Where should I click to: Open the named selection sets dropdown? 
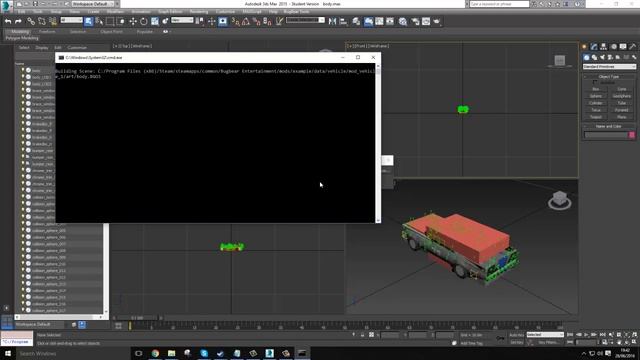(305, 20)
